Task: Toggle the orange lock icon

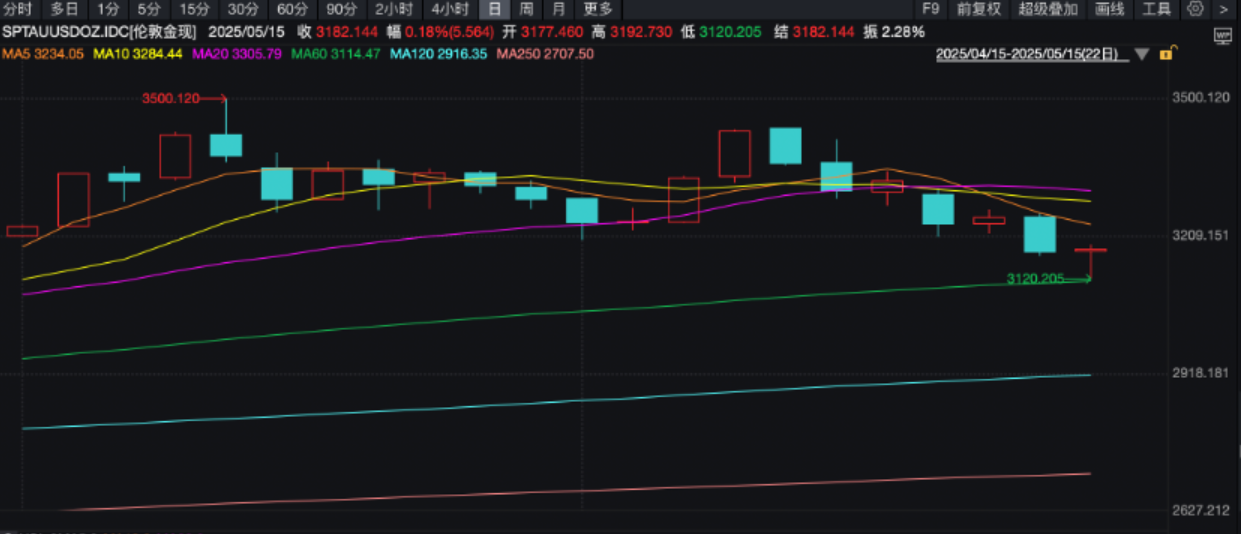Action: (1166, 54)
